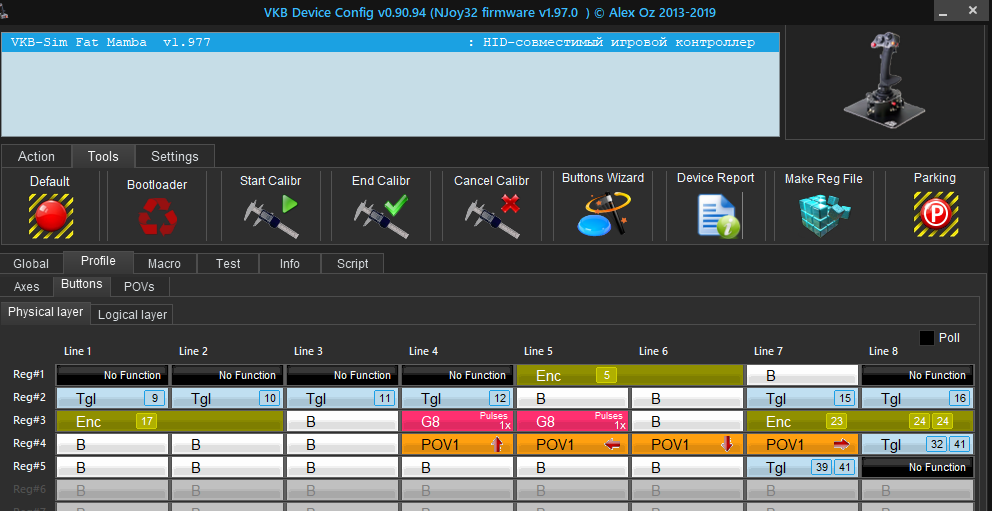994x511 pixels.
Task: Open the Device Report
Action: [718, 216]
